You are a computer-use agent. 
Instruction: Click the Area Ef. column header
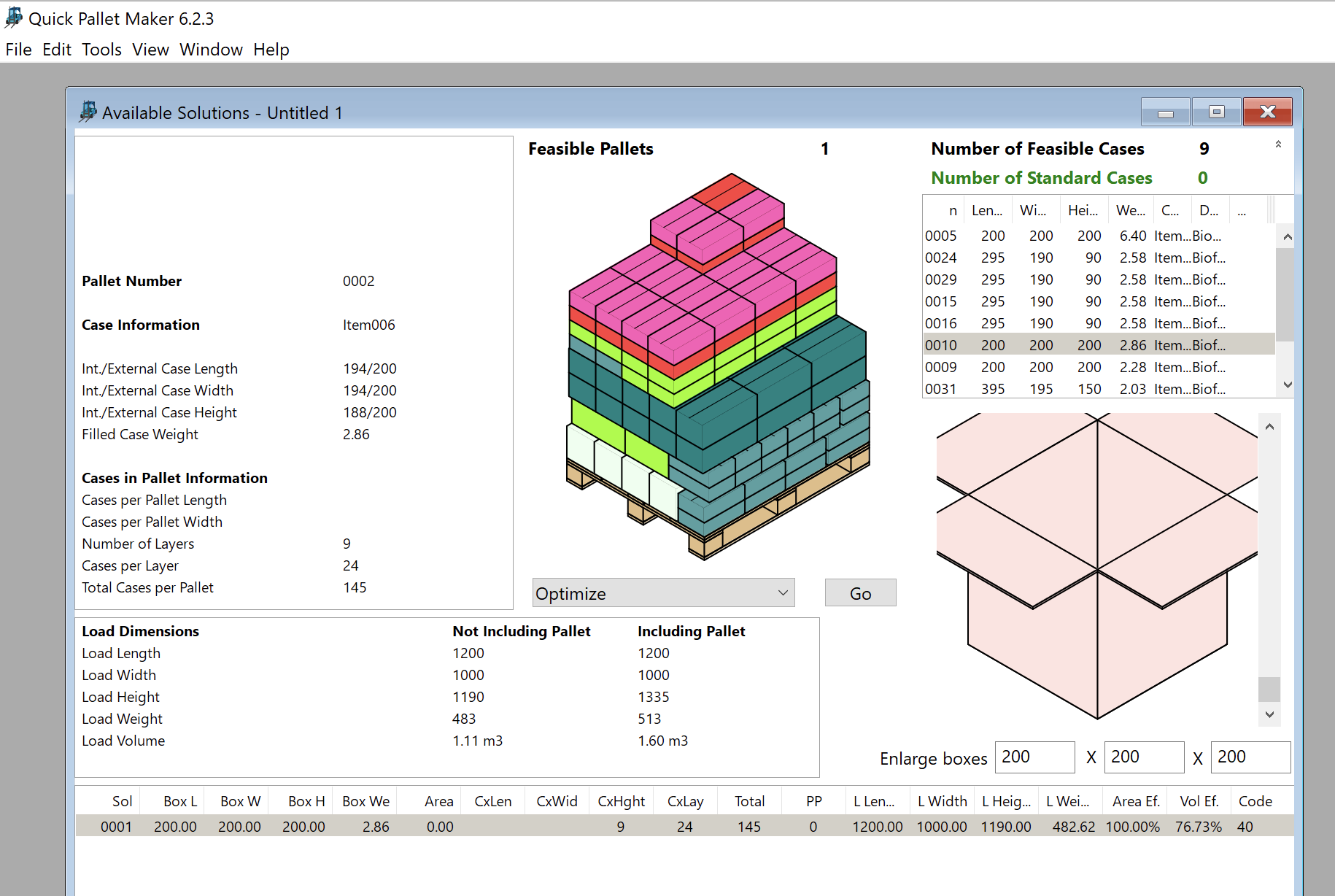[x=1135, y=801]
